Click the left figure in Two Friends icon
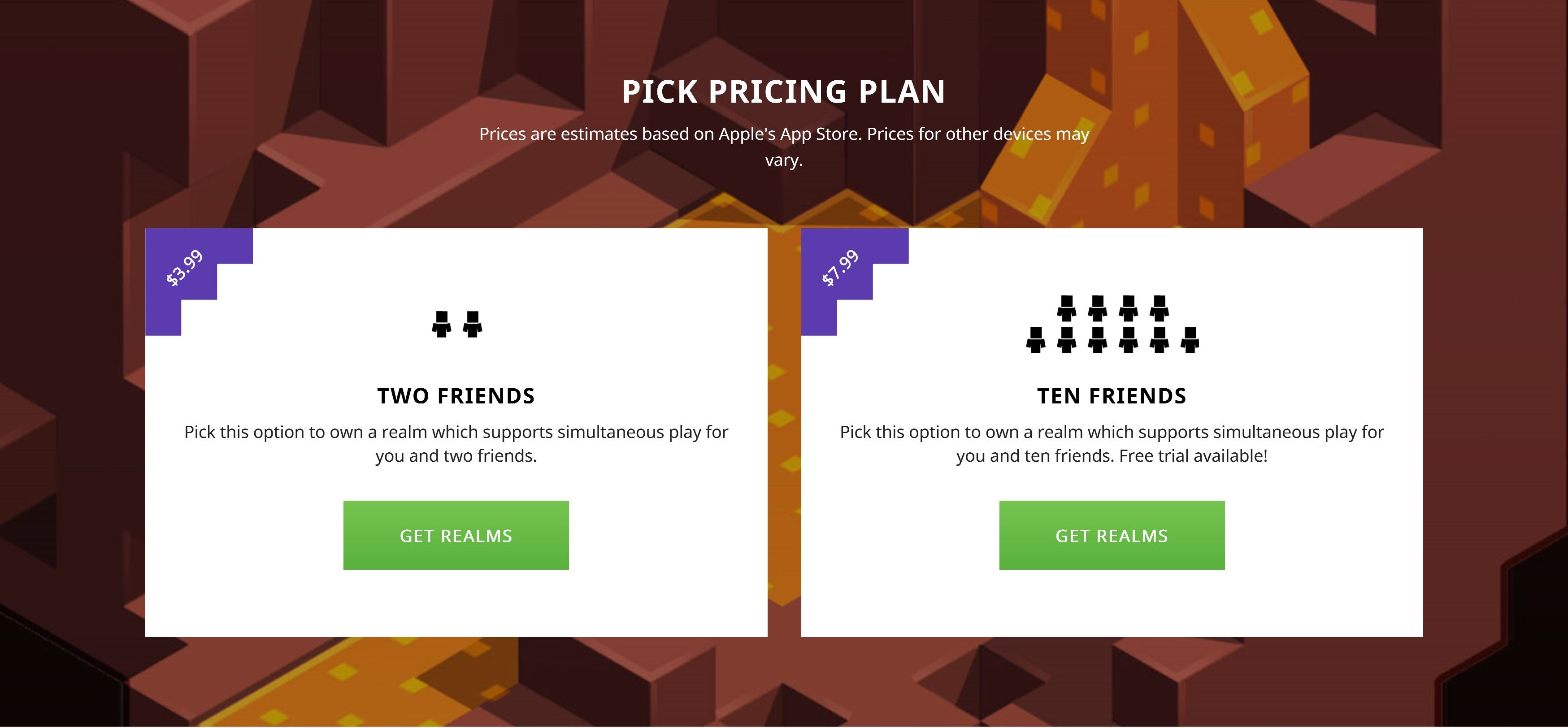 [441, 325]
